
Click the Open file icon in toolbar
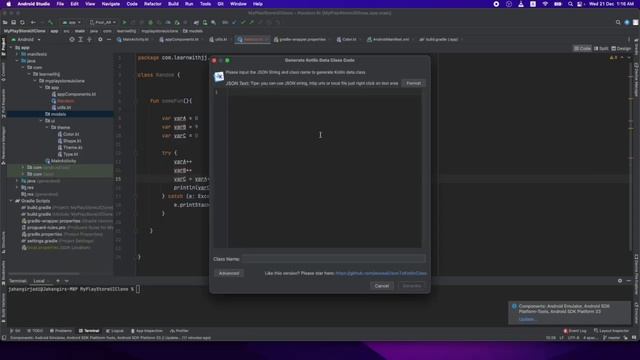pyautogui.click(x=5, y=22)
